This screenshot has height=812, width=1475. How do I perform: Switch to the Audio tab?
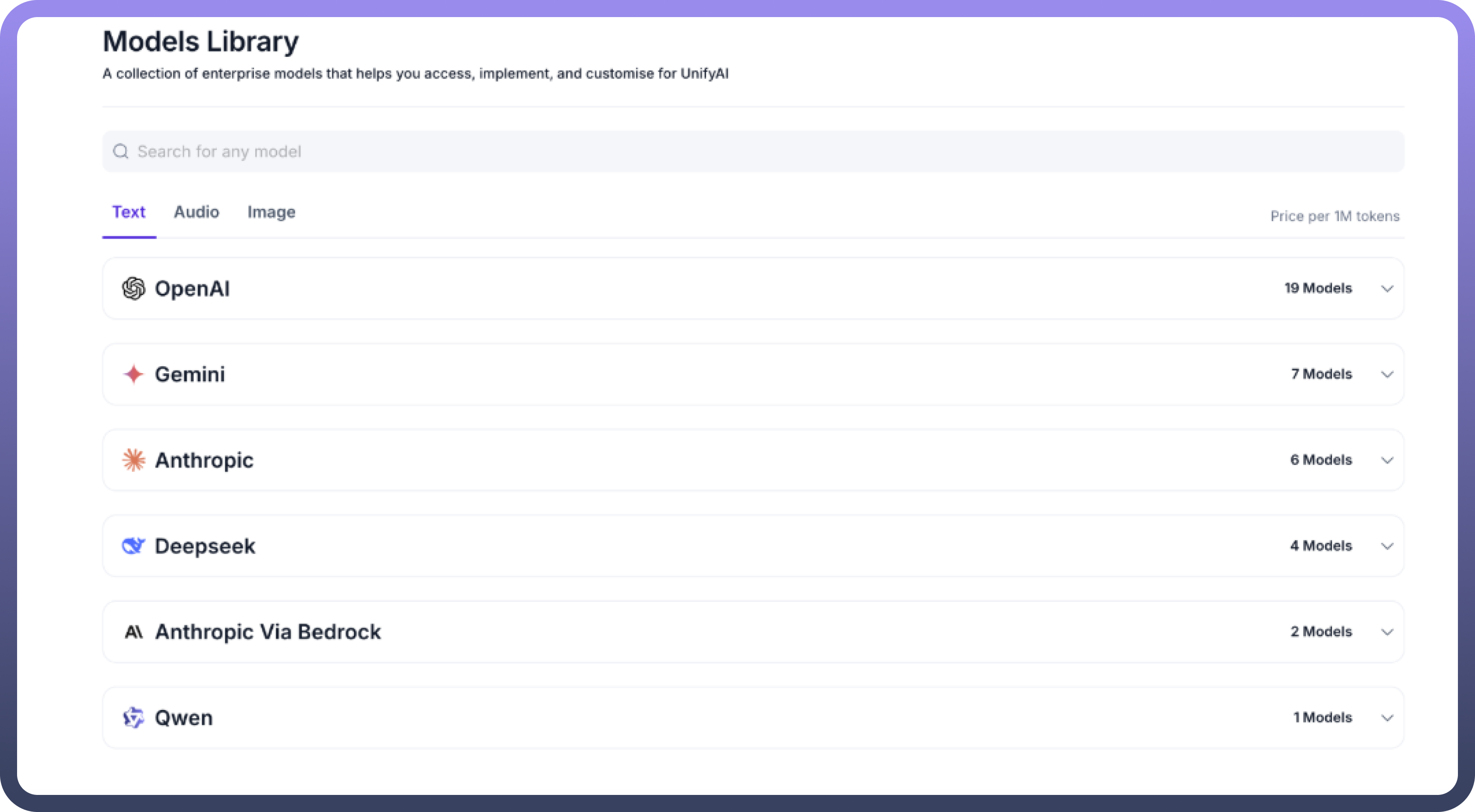196,212
